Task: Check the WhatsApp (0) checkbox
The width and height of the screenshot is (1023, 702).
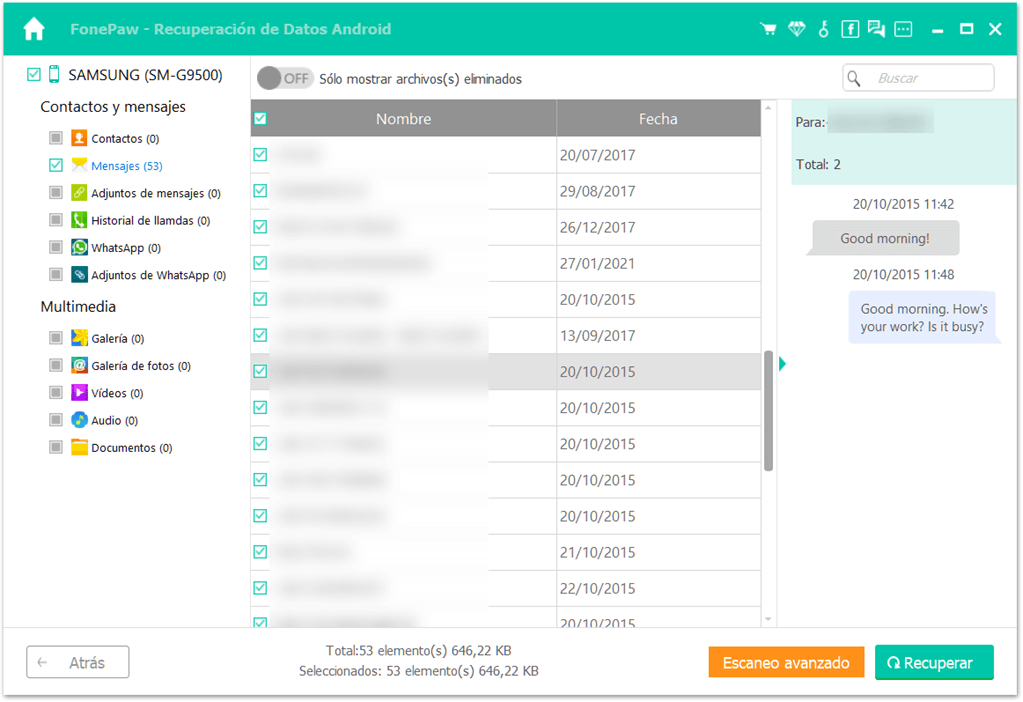Action: pyautogui.click(x=56, y=247)
